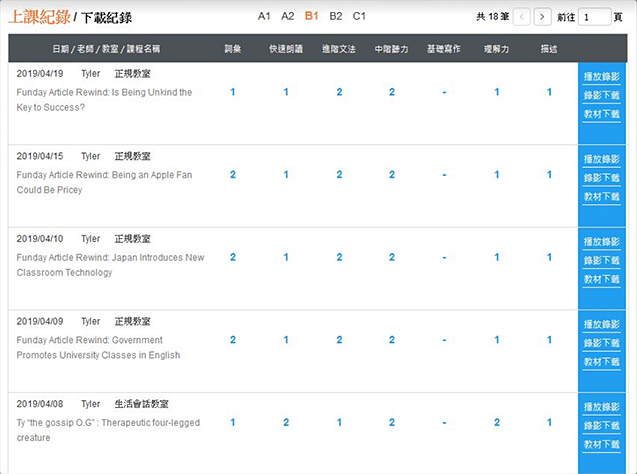Open Japan Introduces New Classroom Technology course title

point(110,265)
